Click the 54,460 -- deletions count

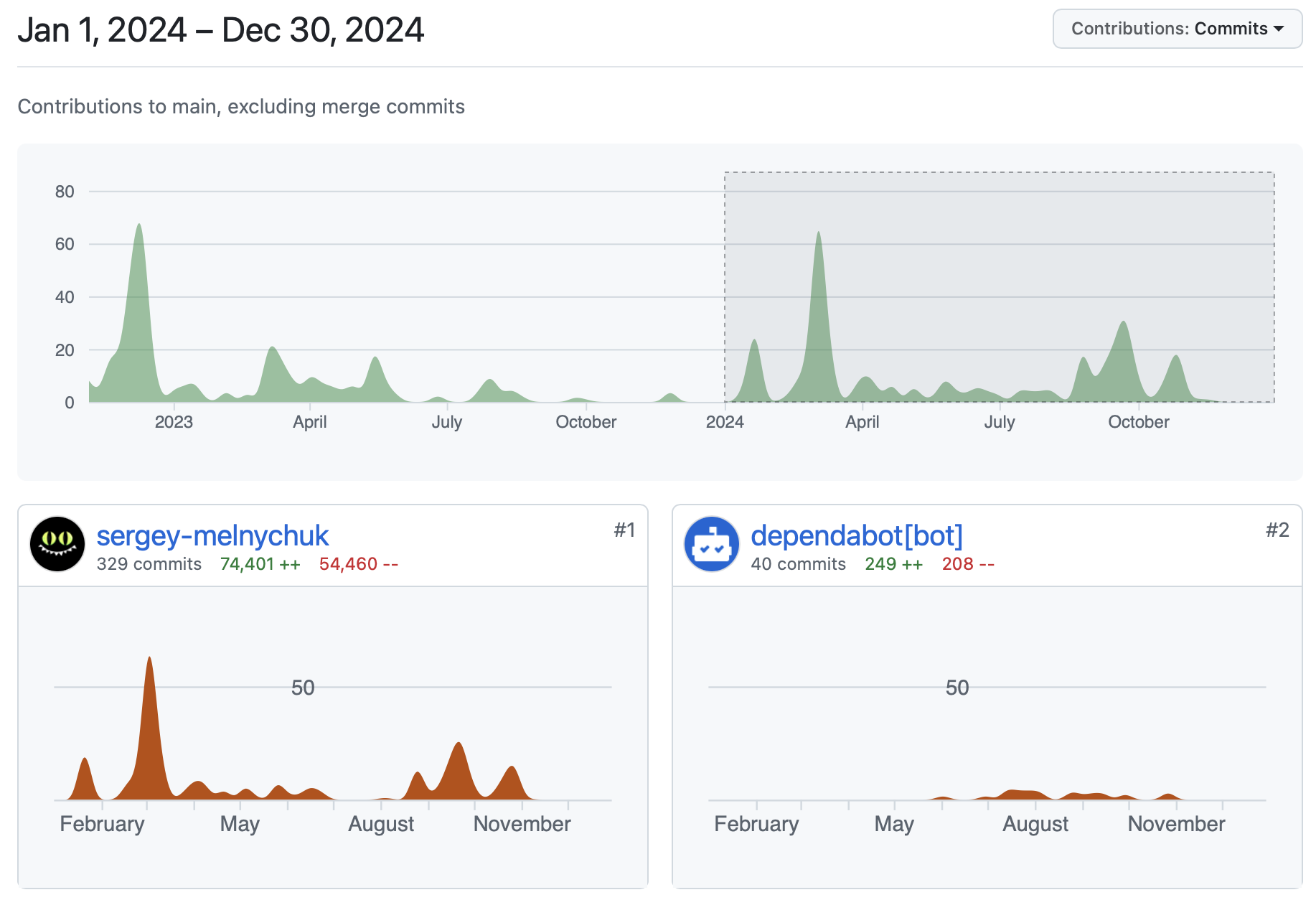(x=358, y=564)
